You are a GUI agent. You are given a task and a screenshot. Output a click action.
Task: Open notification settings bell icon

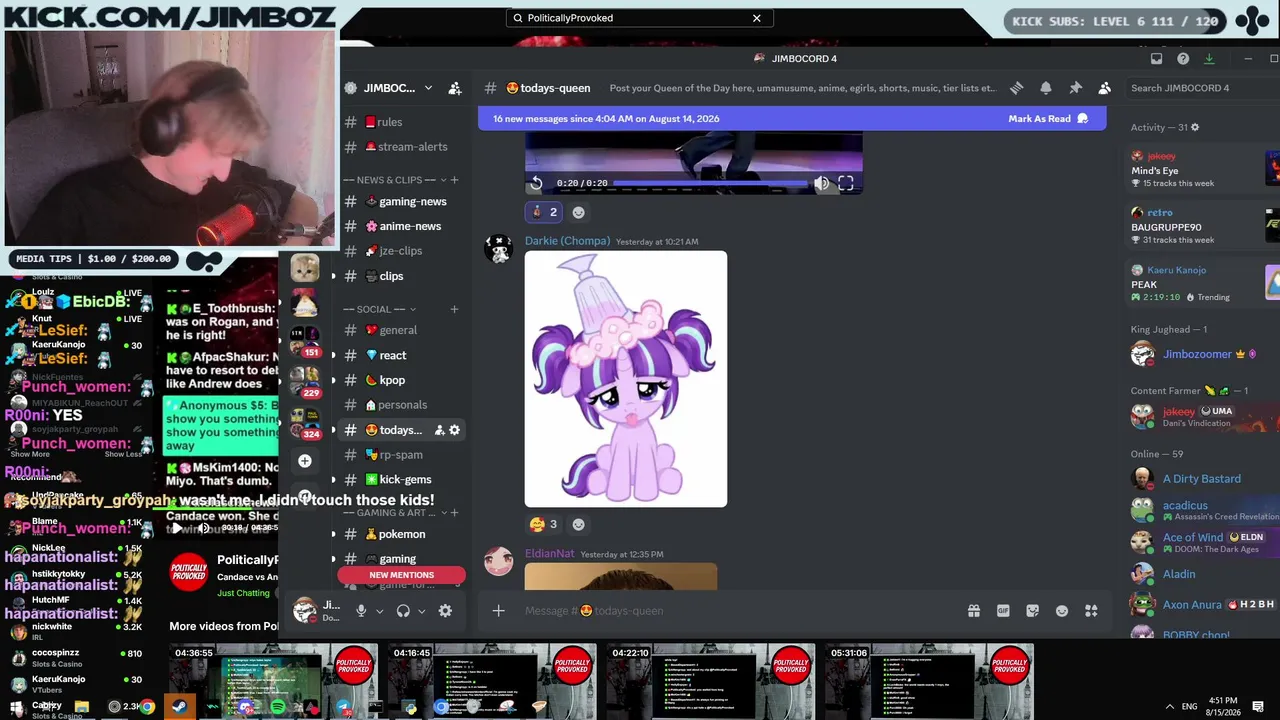(x=1046, y=88)
